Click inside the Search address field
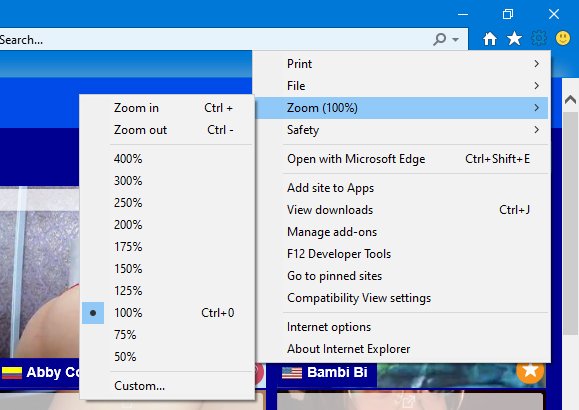 point(214,39)
